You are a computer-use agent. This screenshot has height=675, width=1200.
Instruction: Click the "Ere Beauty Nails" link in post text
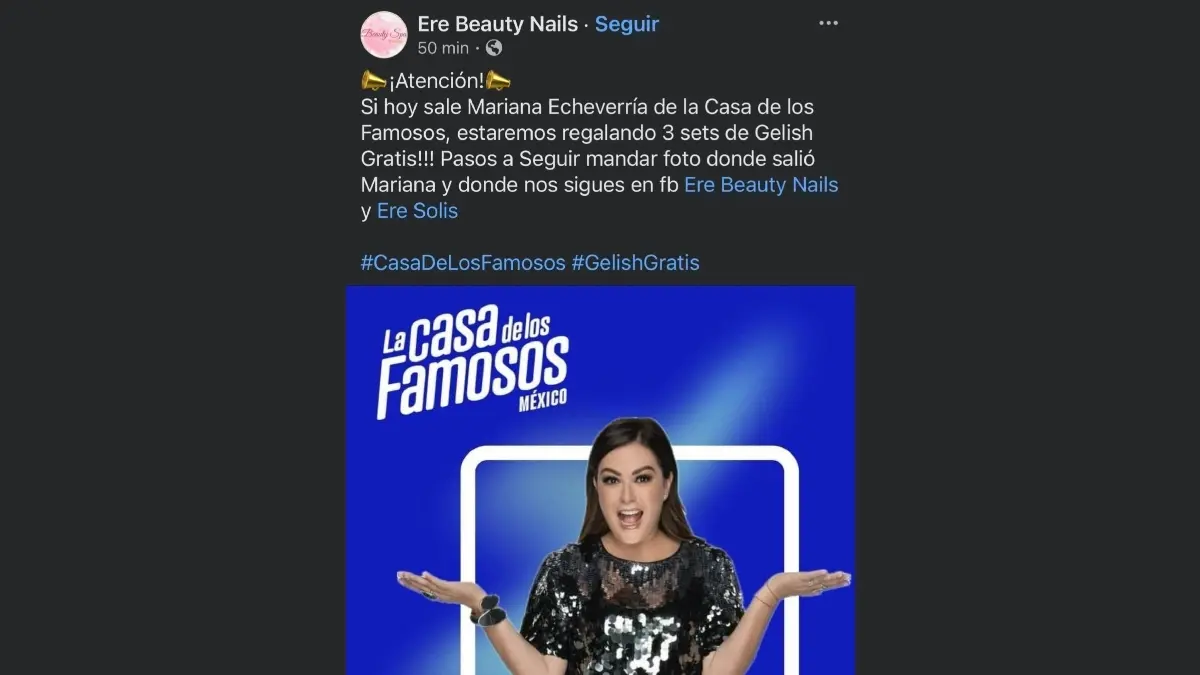click(761, 184)
